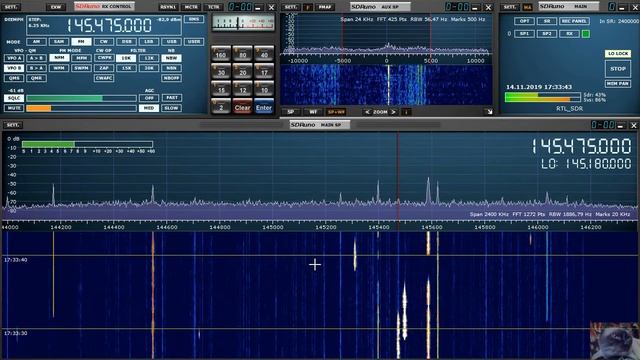Click the green indicator square beside RX
Screen dimensions: 640x360
click(x=586, y=34)
